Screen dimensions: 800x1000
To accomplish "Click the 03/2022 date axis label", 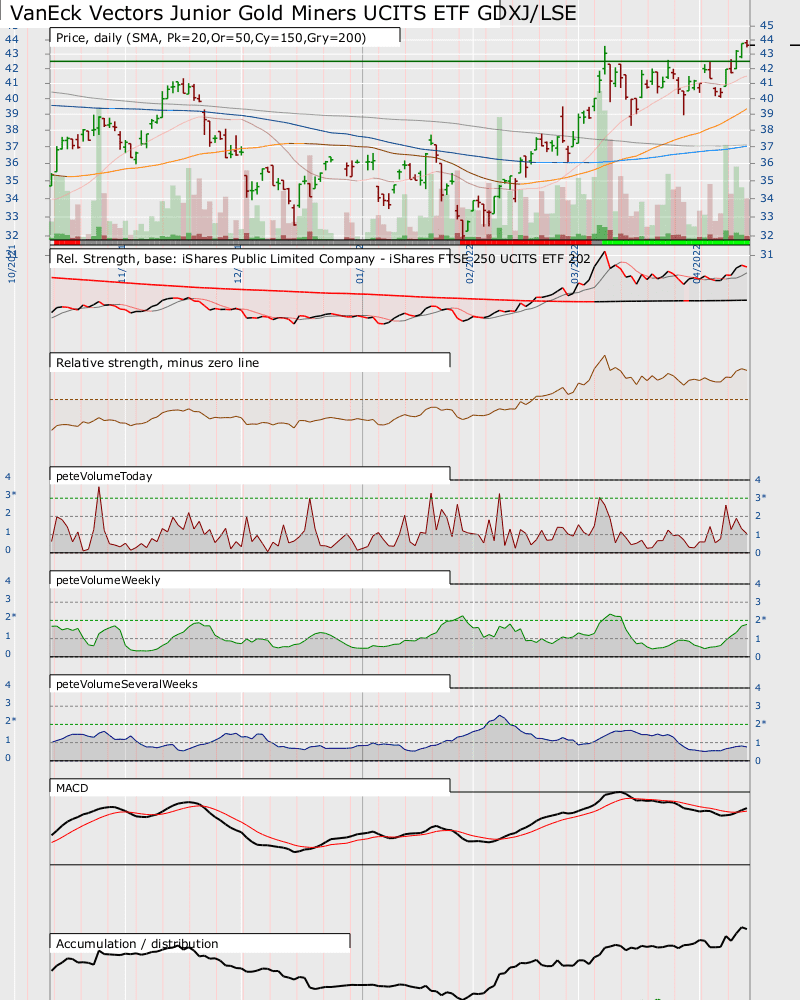I will (x=575, y=263).
